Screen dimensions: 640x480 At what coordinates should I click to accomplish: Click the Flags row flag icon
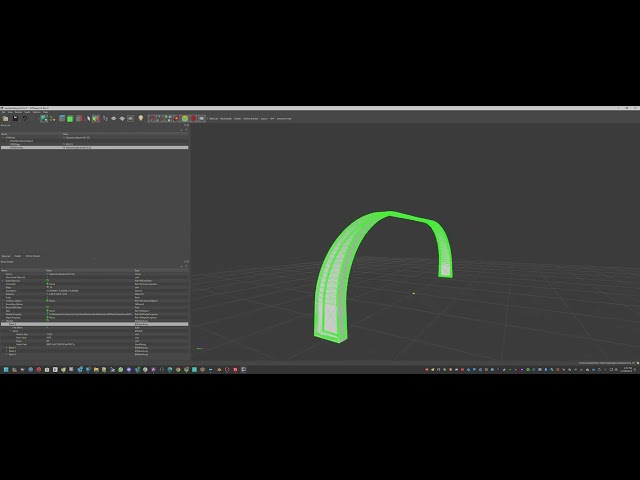click(47, 287)
